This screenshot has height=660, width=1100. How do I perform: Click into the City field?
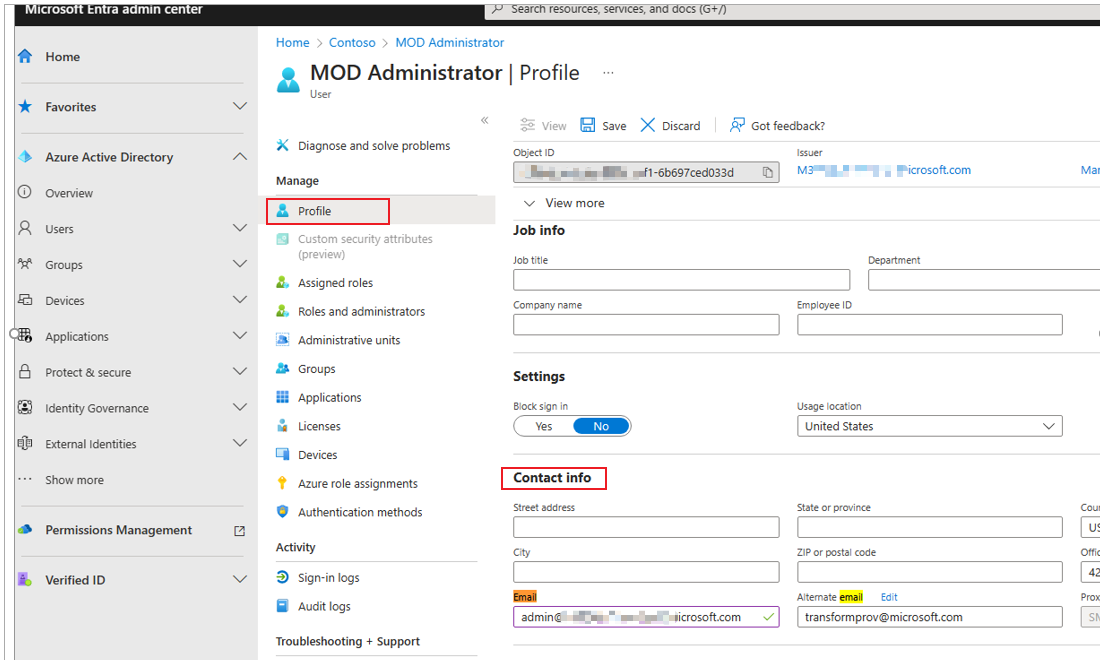coord(646,572)
